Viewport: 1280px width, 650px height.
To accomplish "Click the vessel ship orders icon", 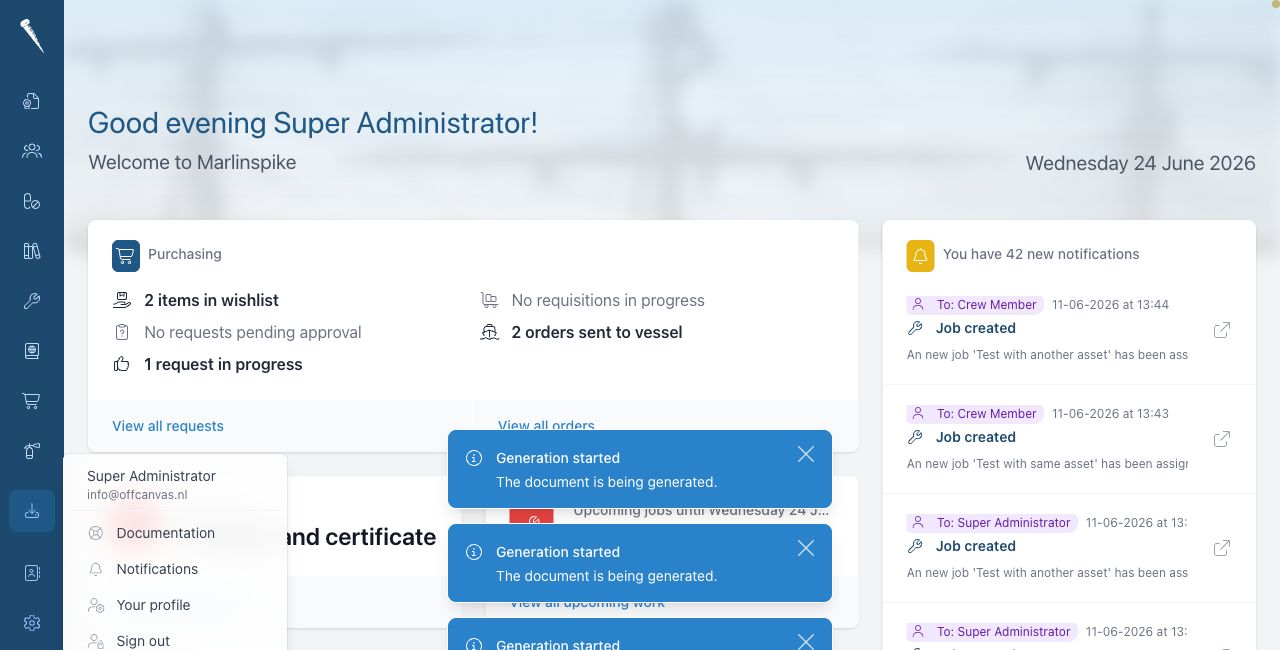I will [x=489, y=332].
